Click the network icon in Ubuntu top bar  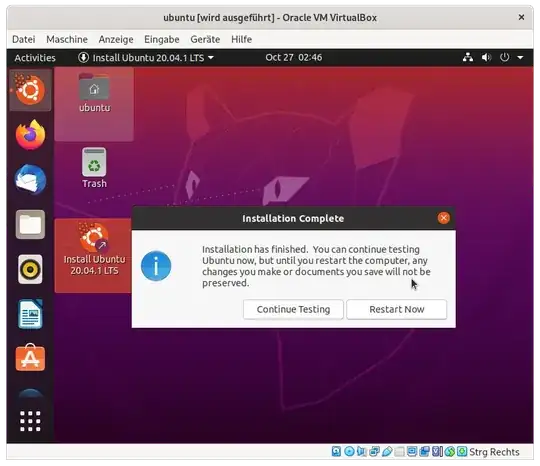468,57
